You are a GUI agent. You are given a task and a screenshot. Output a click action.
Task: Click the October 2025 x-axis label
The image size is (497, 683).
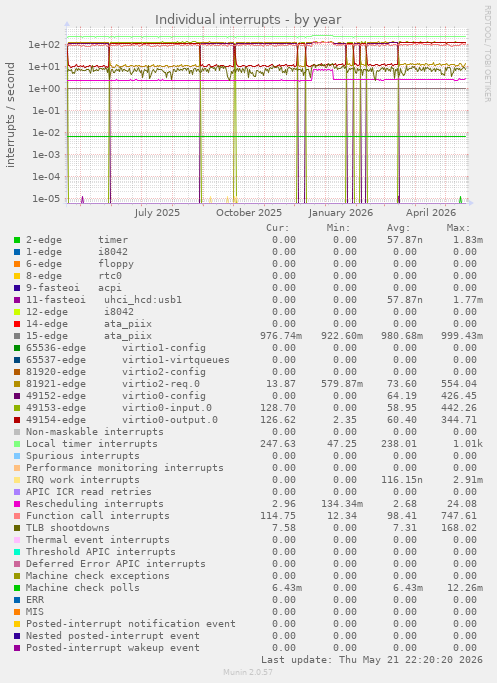[249, 213]
